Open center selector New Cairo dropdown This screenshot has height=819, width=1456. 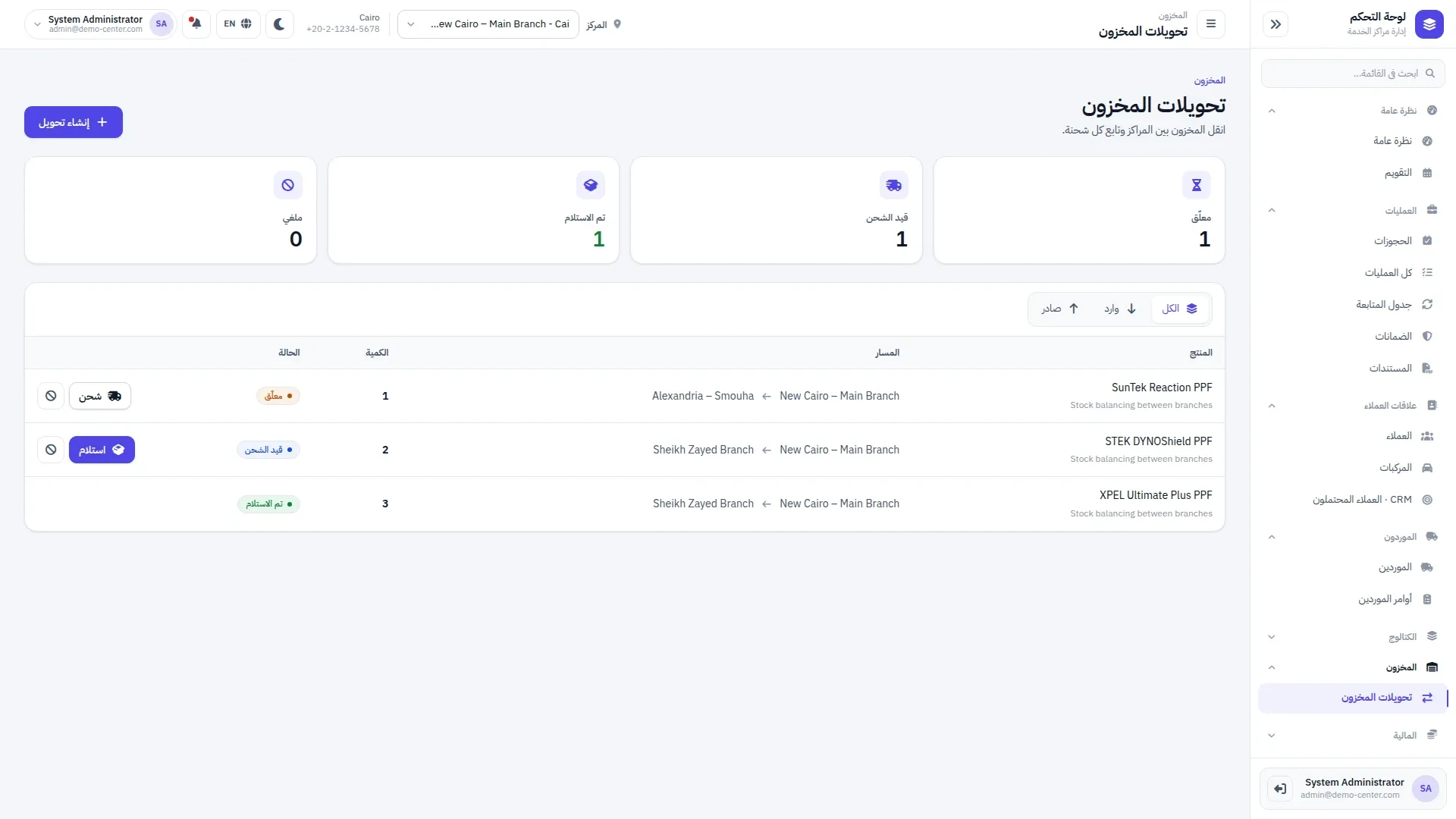[488, 24]
